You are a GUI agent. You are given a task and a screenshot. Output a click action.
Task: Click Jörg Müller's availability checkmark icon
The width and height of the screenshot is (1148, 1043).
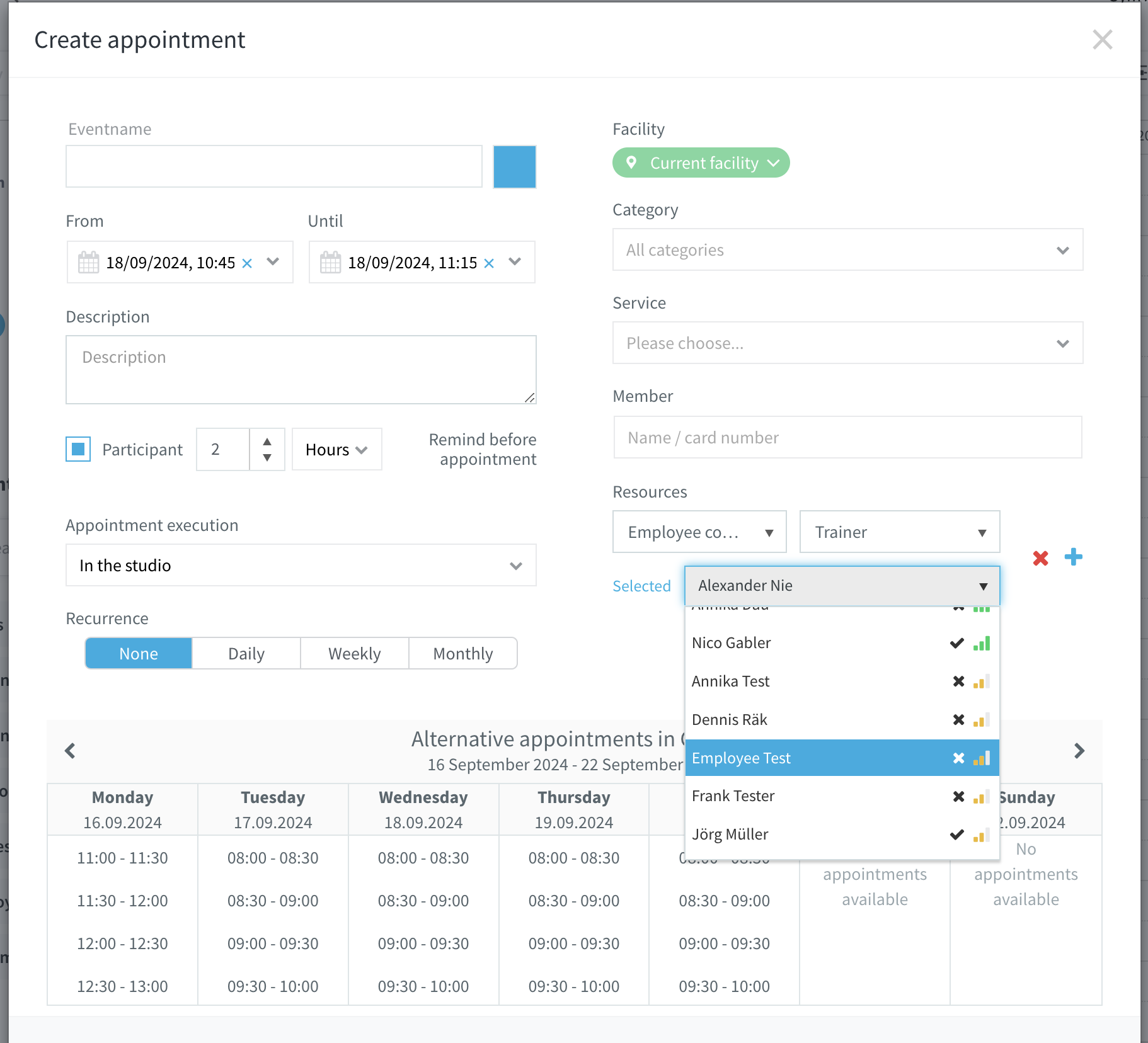click(x=957, y=835)
